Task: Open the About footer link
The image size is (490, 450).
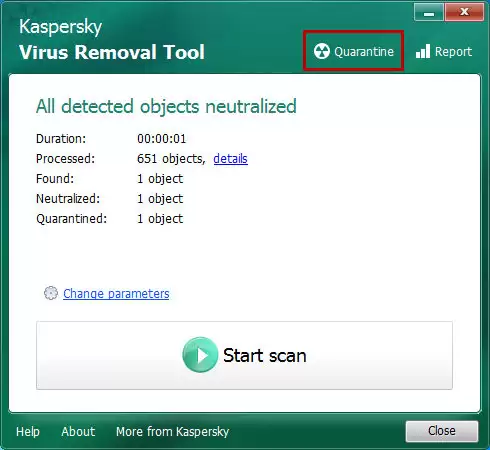Action: (78, 432)
